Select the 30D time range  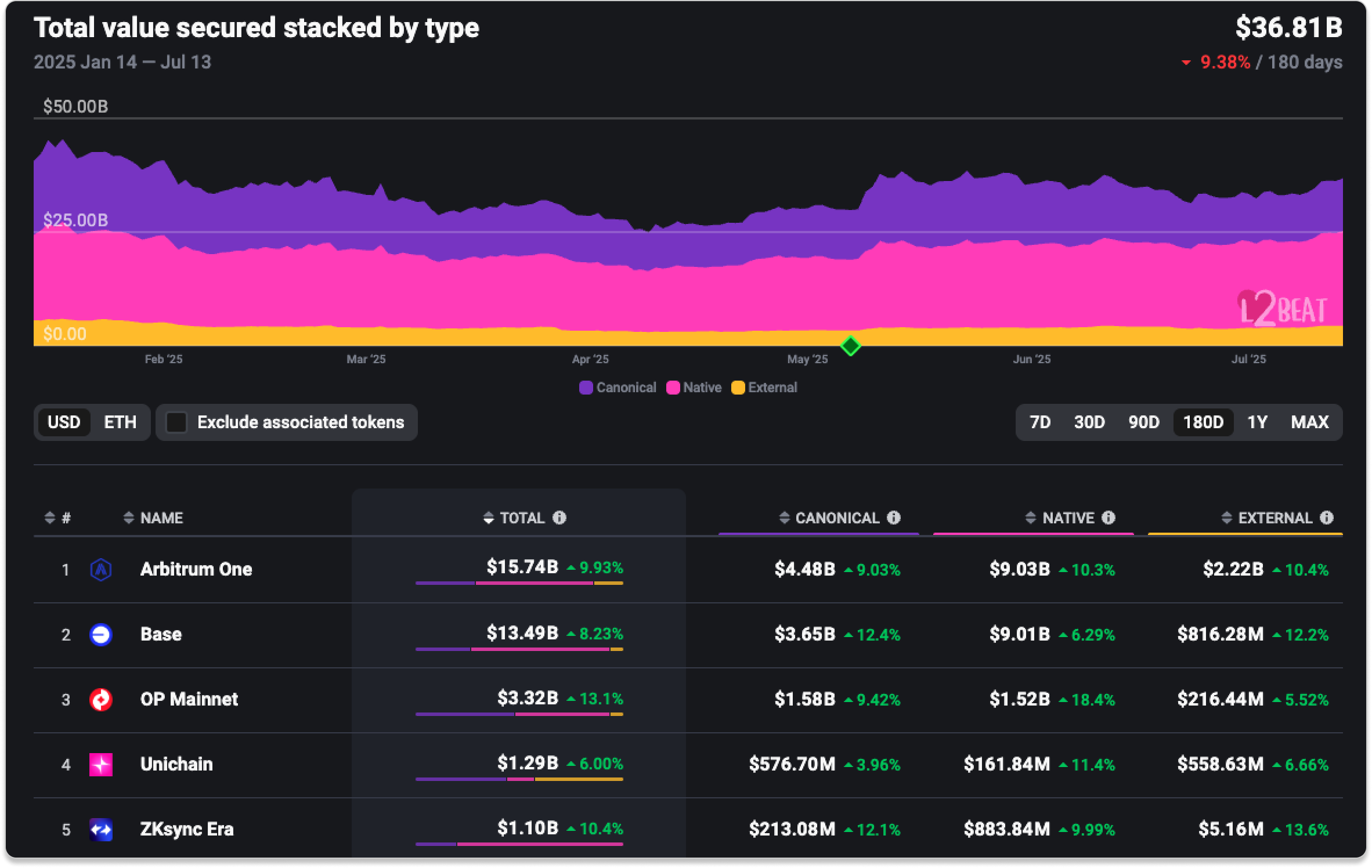pos(1089,422)
